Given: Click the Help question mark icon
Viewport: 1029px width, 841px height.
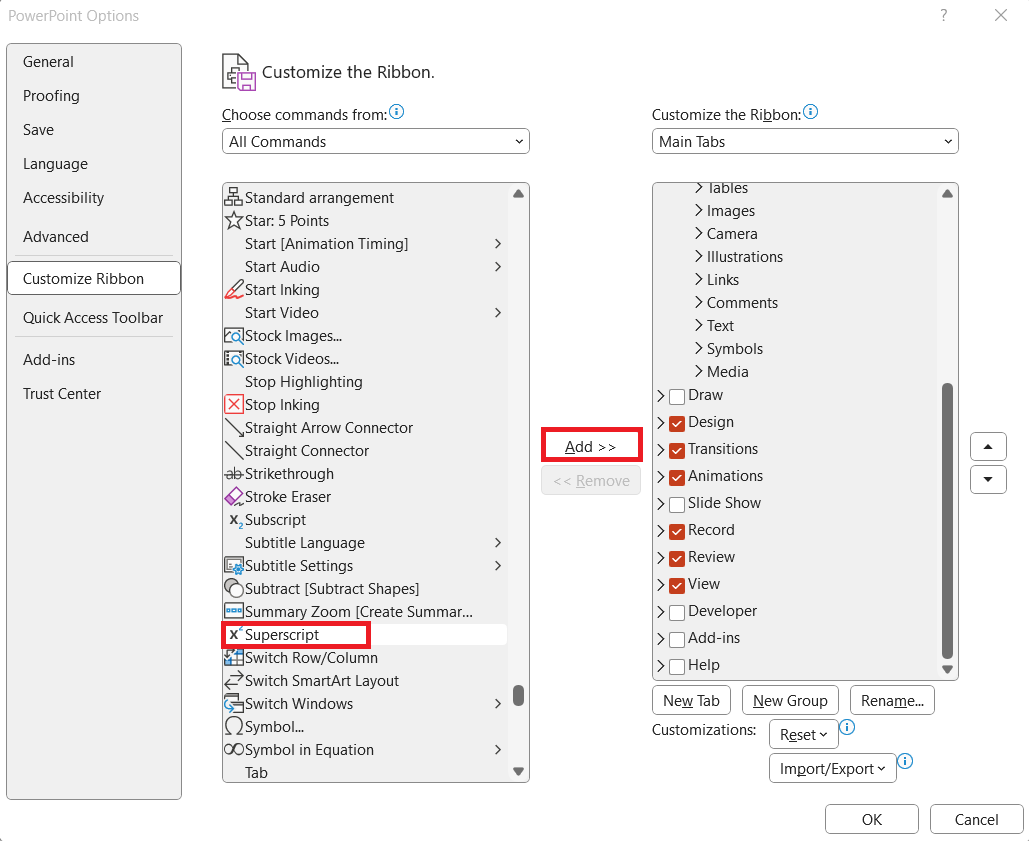Looking at the screenshot, I should pos(943,15).
